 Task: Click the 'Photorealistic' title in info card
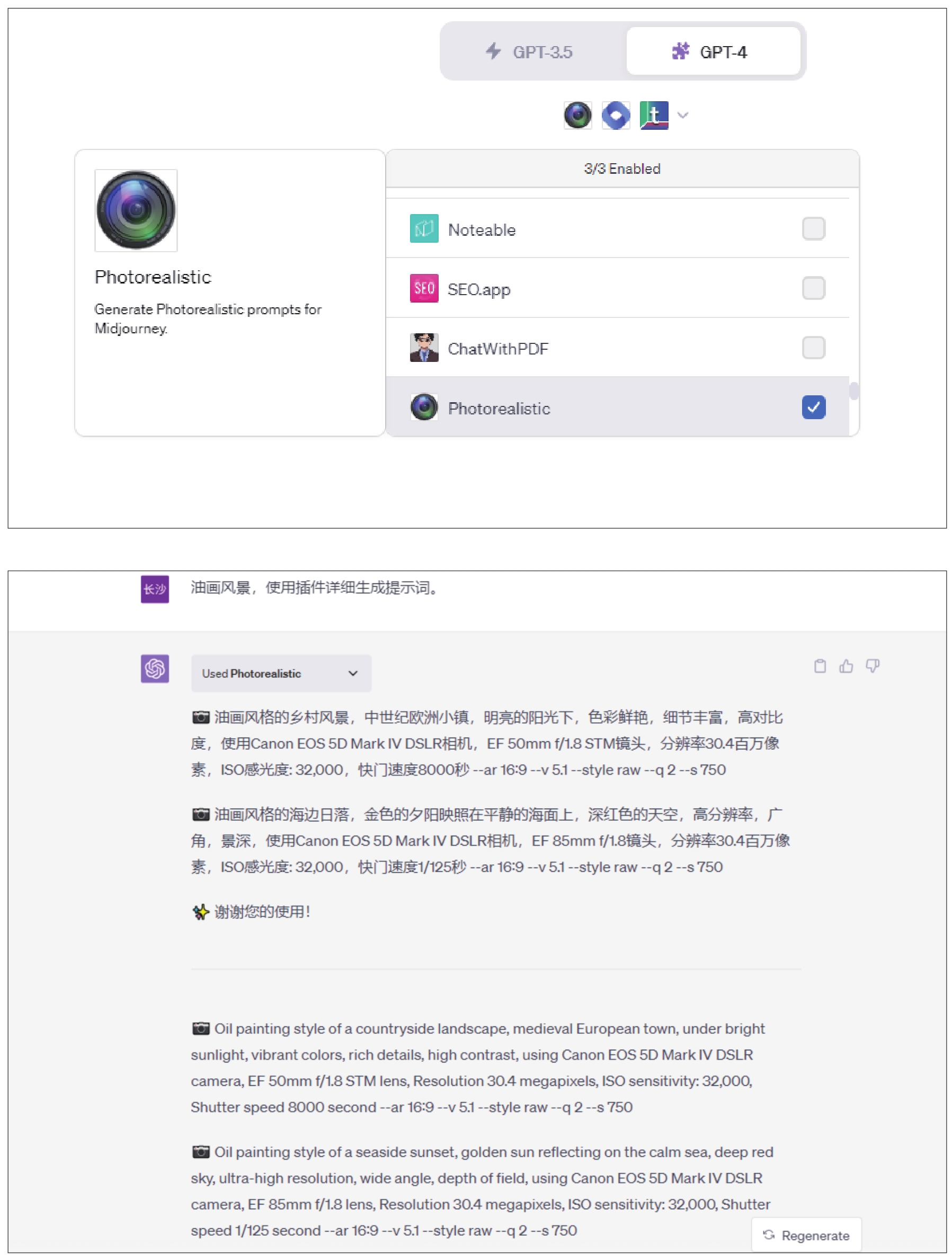point(153,277)
